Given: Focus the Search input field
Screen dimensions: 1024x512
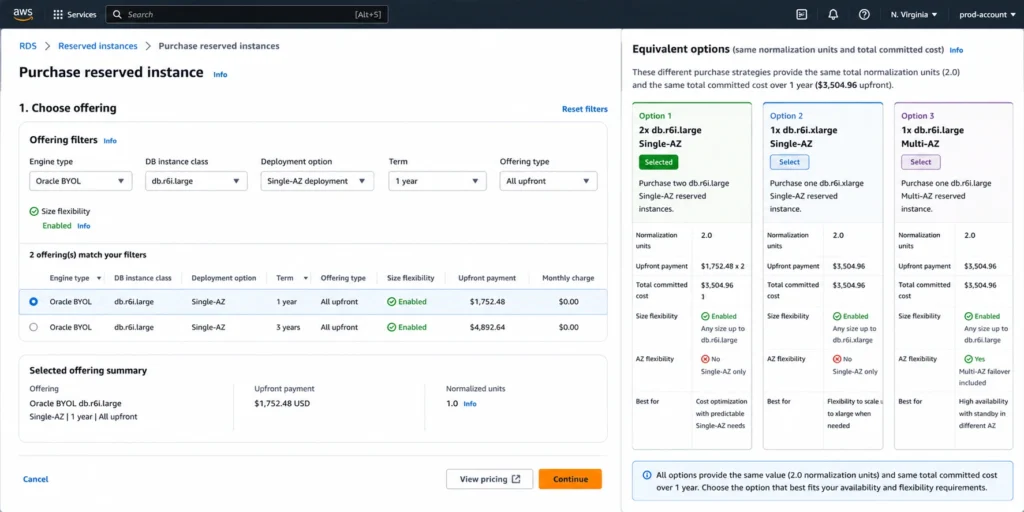Looking at the screenshot, I should (247, 14).
